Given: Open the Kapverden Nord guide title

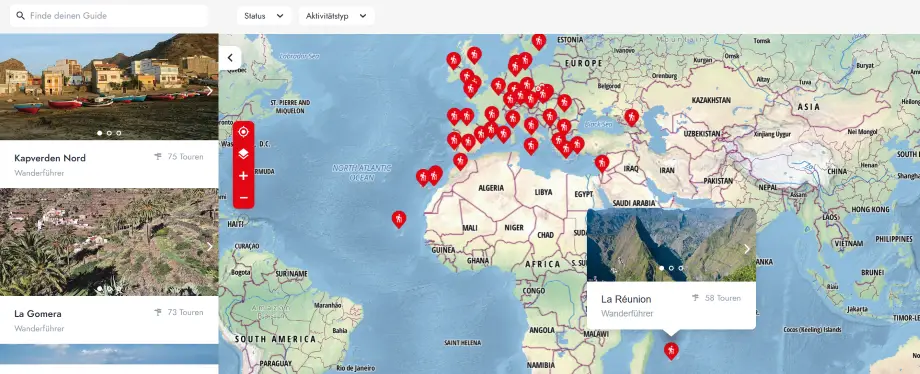Looking at the screenshot, I should point(50,158).
